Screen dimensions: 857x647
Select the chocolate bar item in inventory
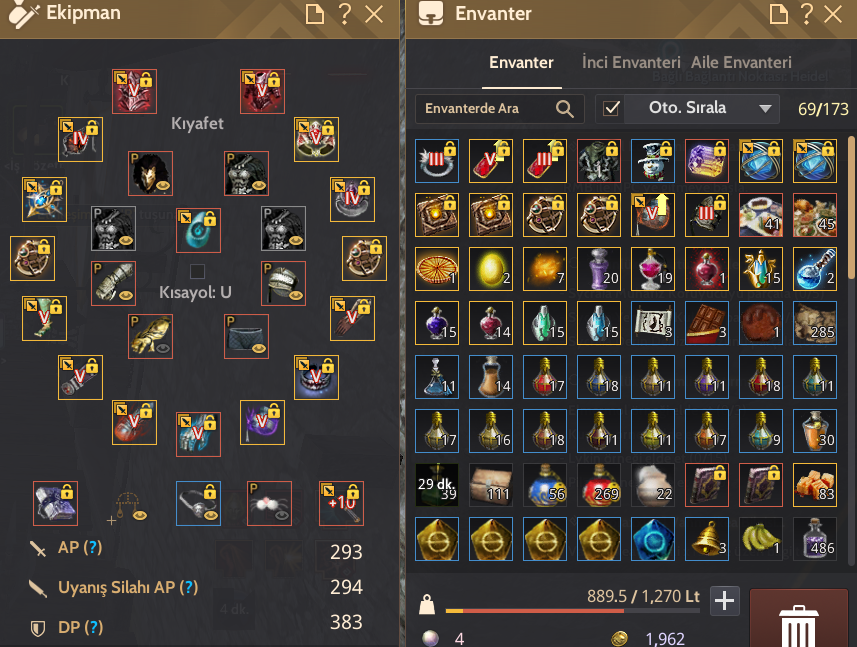pyautogui.click(x=707, y=323)
